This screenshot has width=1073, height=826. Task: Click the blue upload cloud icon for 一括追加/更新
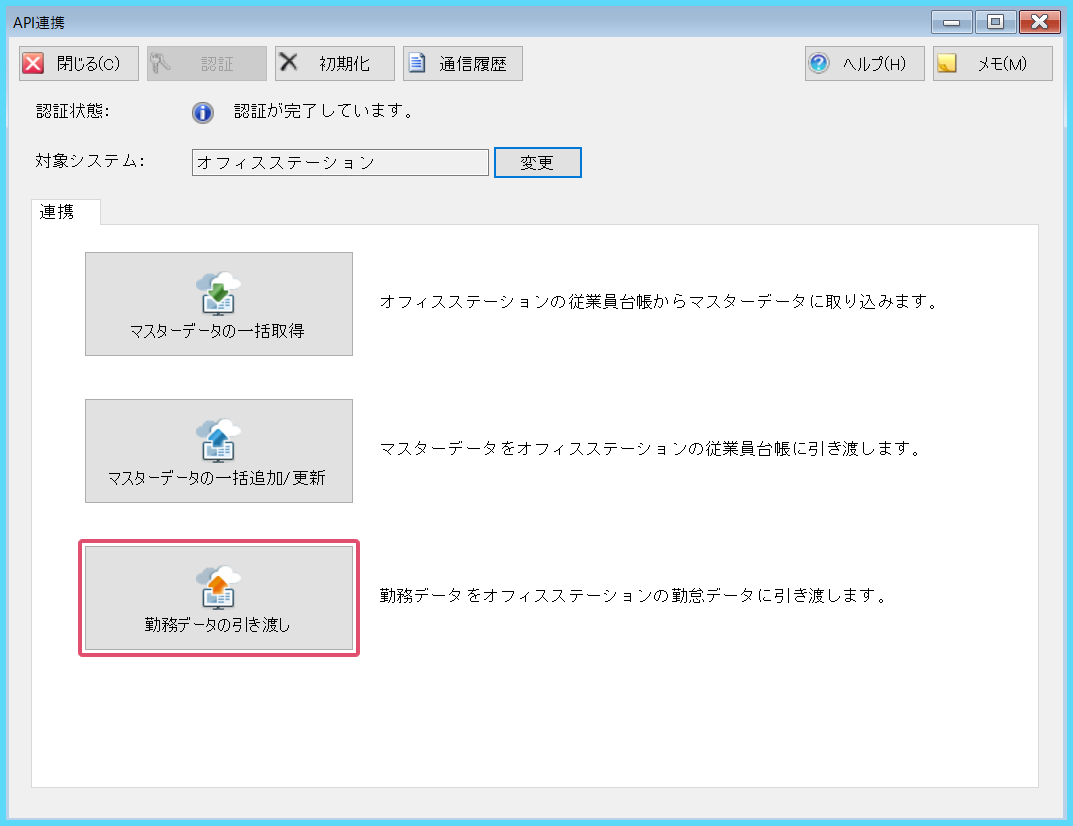click(218, 441)
